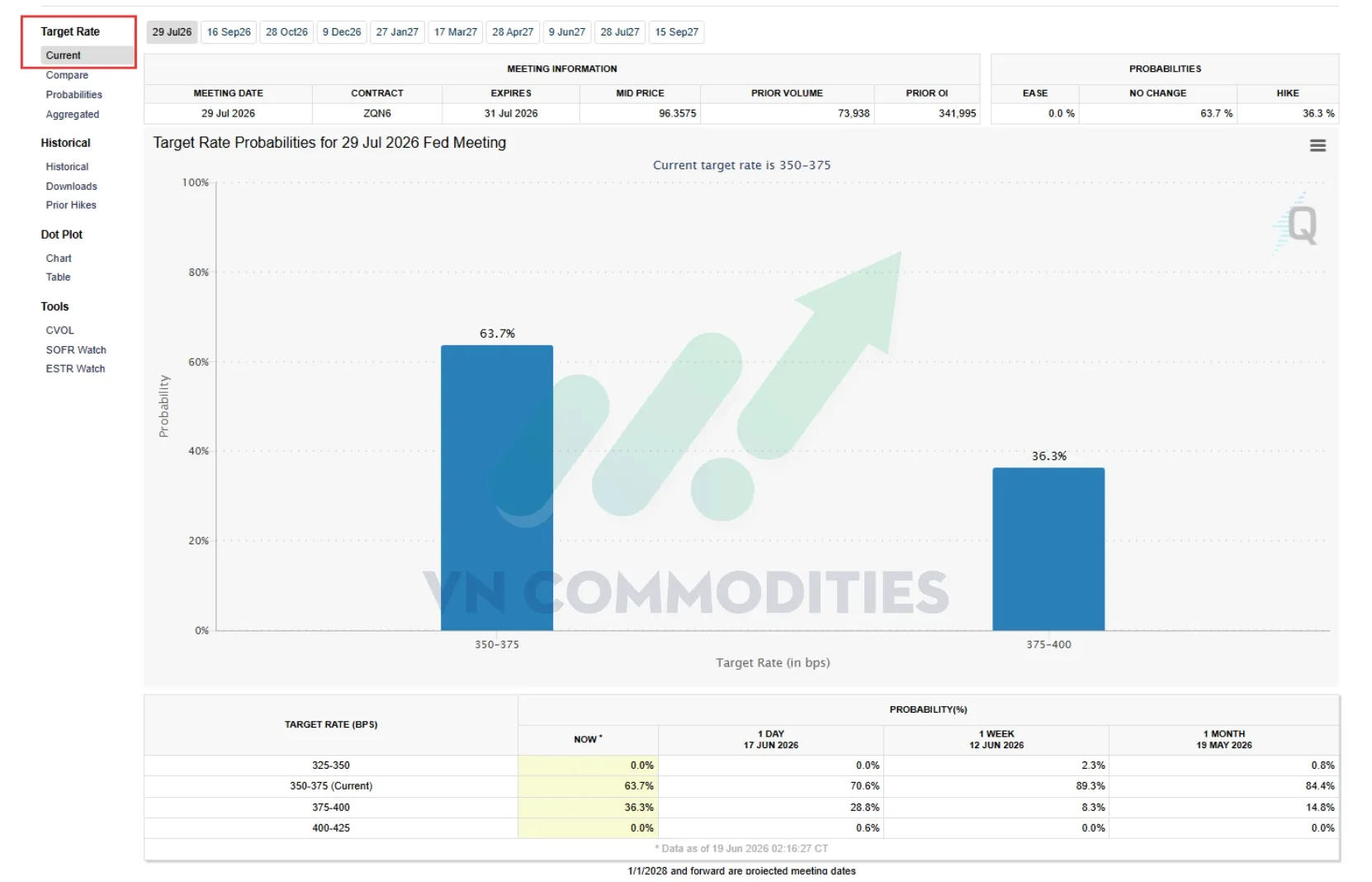Switch to the 27 Jan27 meeting tab
Image resolution: width=1372 pixels, height=882 pixels.
click(397, 32)
